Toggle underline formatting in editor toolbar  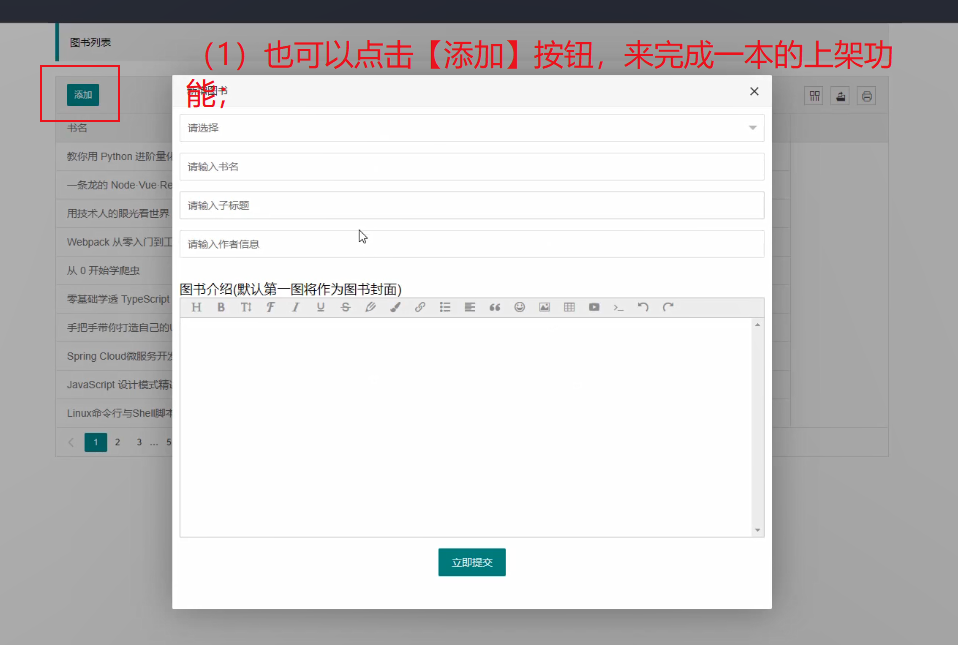point(320,307)
